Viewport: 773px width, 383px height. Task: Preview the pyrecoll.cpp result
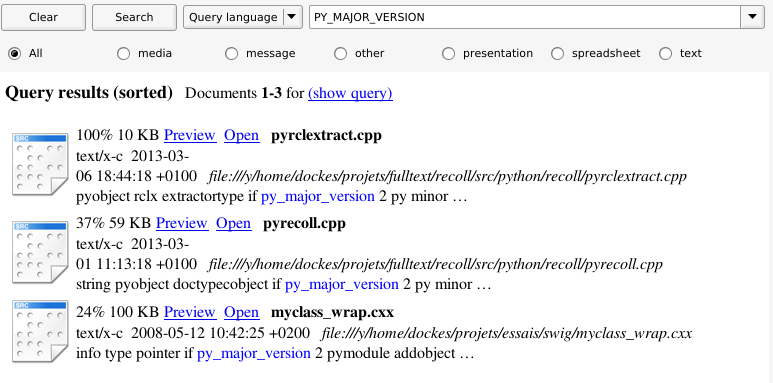(182, 223)
